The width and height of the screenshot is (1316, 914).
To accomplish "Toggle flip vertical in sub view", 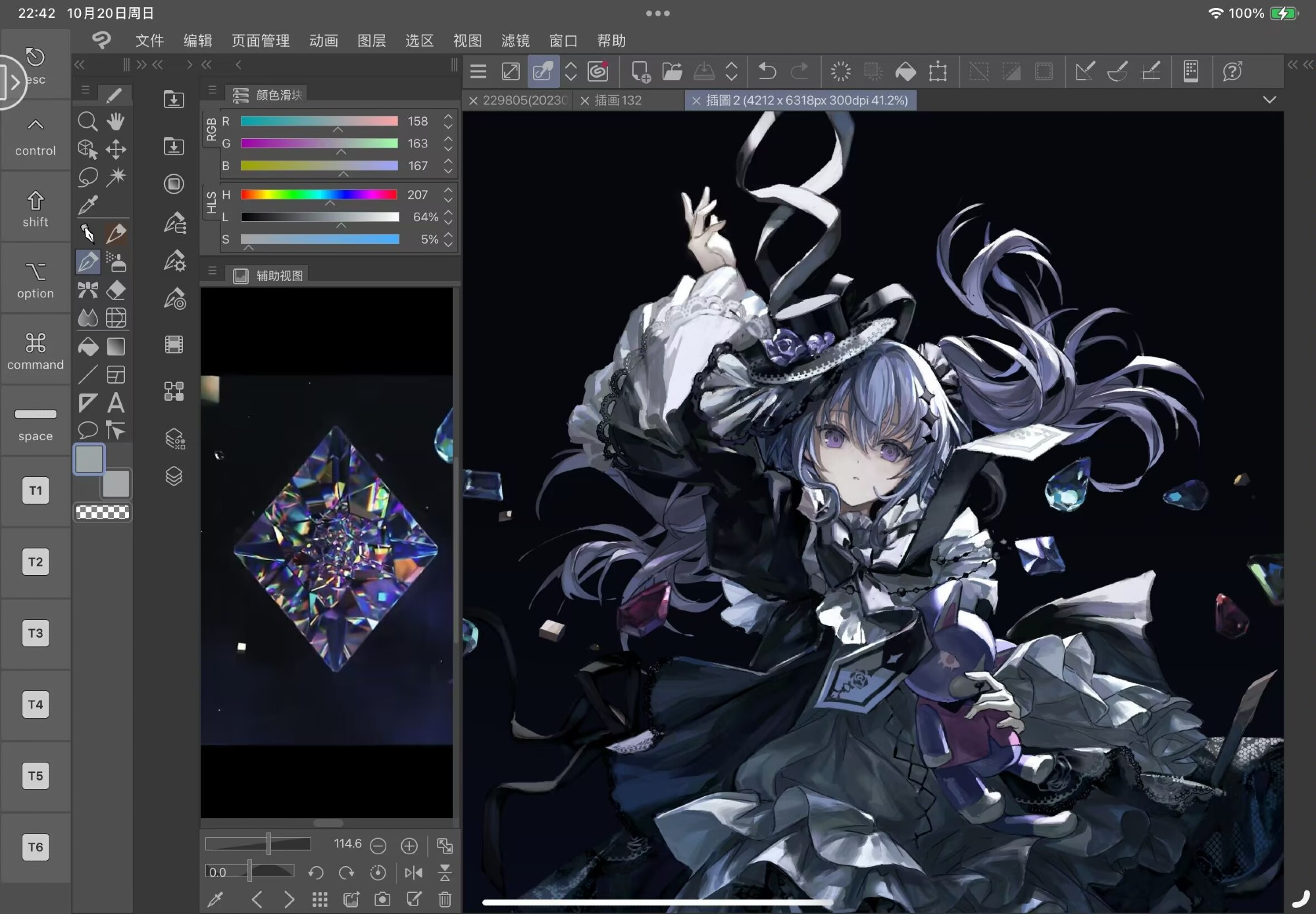I will tap(445, 873).
